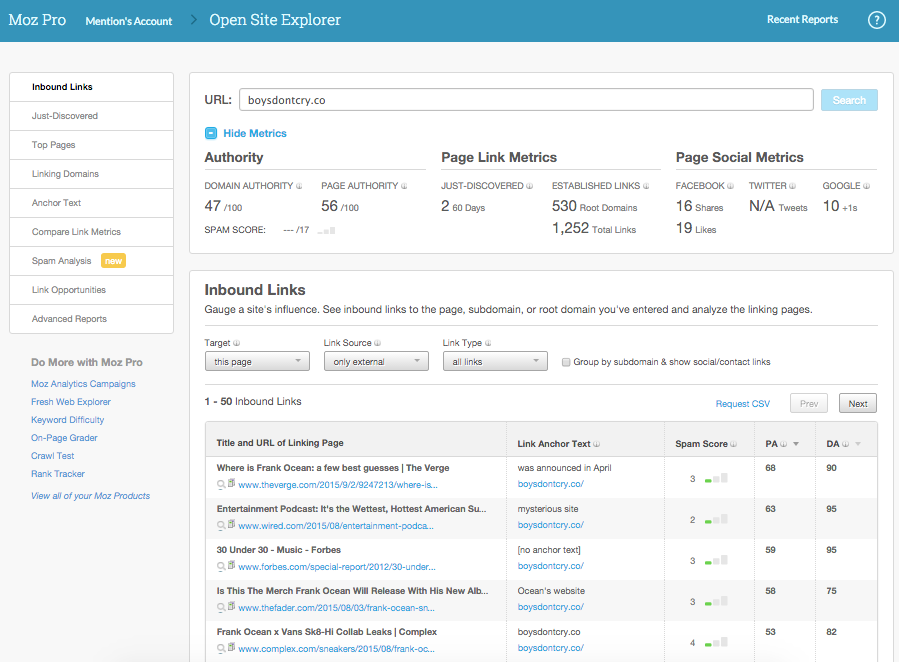Click the URL input field containing boysdontcry.co
The image size is (899, 662).
(526, 100)
